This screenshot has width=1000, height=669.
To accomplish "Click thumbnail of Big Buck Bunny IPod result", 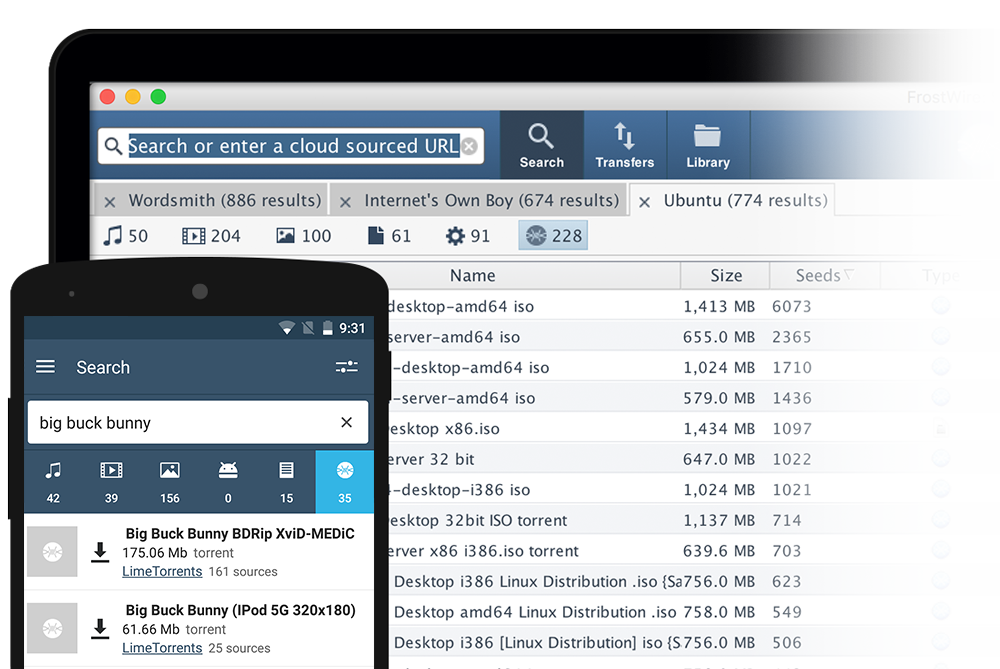I will point(52,628).
